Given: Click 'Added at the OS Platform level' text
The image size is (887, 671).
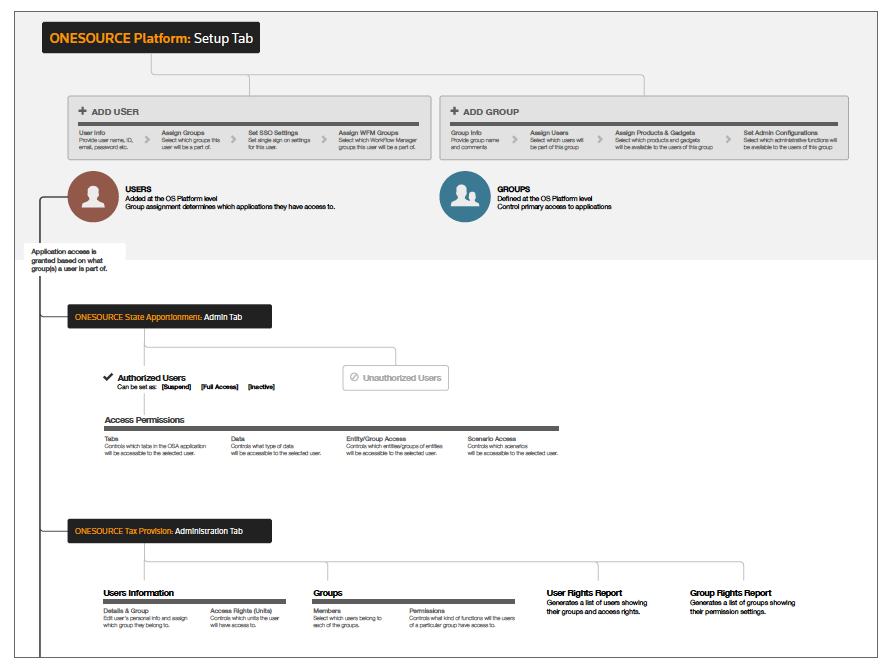Looking at the screenshot, I should [171, 199].
